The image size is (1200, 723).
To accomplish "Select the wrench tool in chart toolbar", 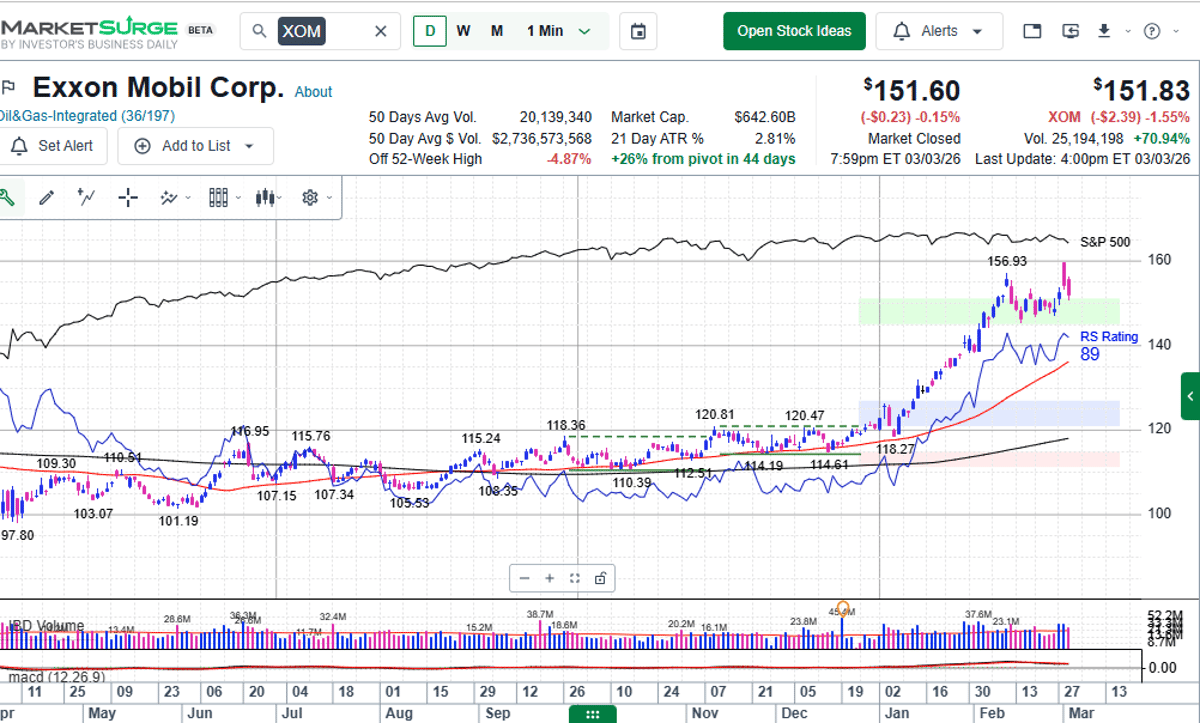I will pos(9,197).
